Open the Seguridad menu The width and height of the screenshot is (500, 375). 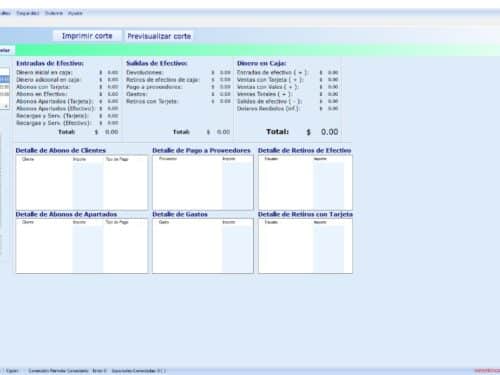coord(28,13)
